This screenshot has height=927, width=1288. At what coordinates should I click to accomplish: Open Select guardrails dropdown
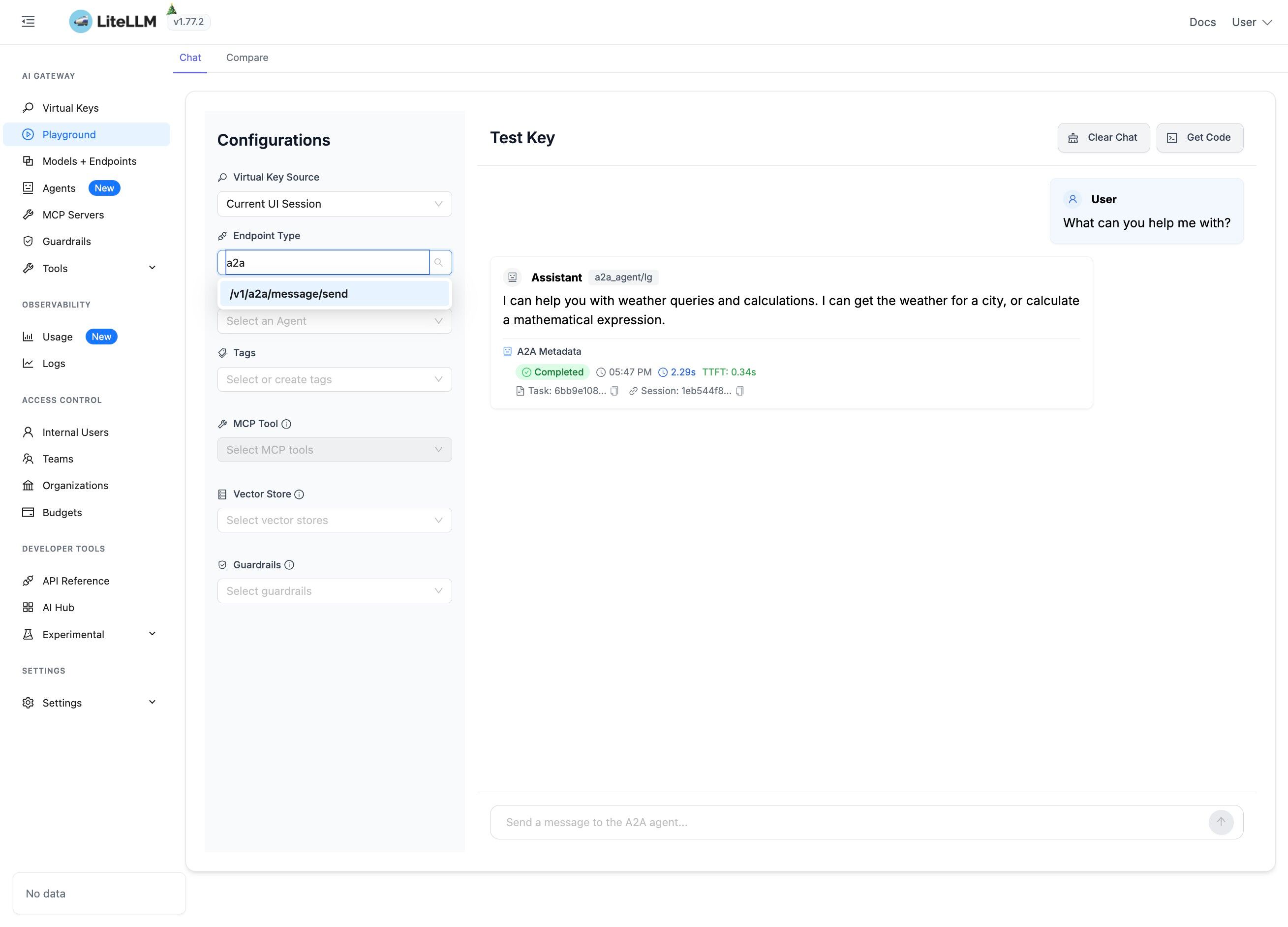[334, 591]
